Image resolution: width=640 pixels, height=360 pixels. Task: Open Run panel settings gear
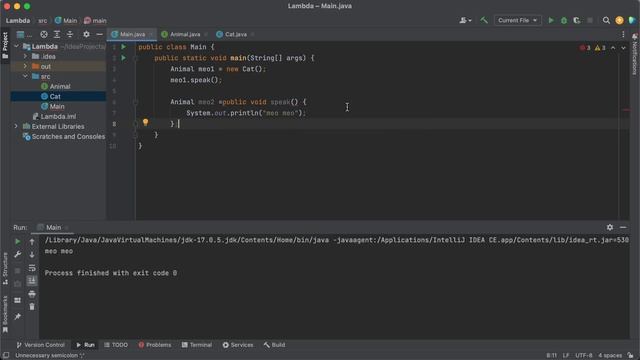[609, 227]
